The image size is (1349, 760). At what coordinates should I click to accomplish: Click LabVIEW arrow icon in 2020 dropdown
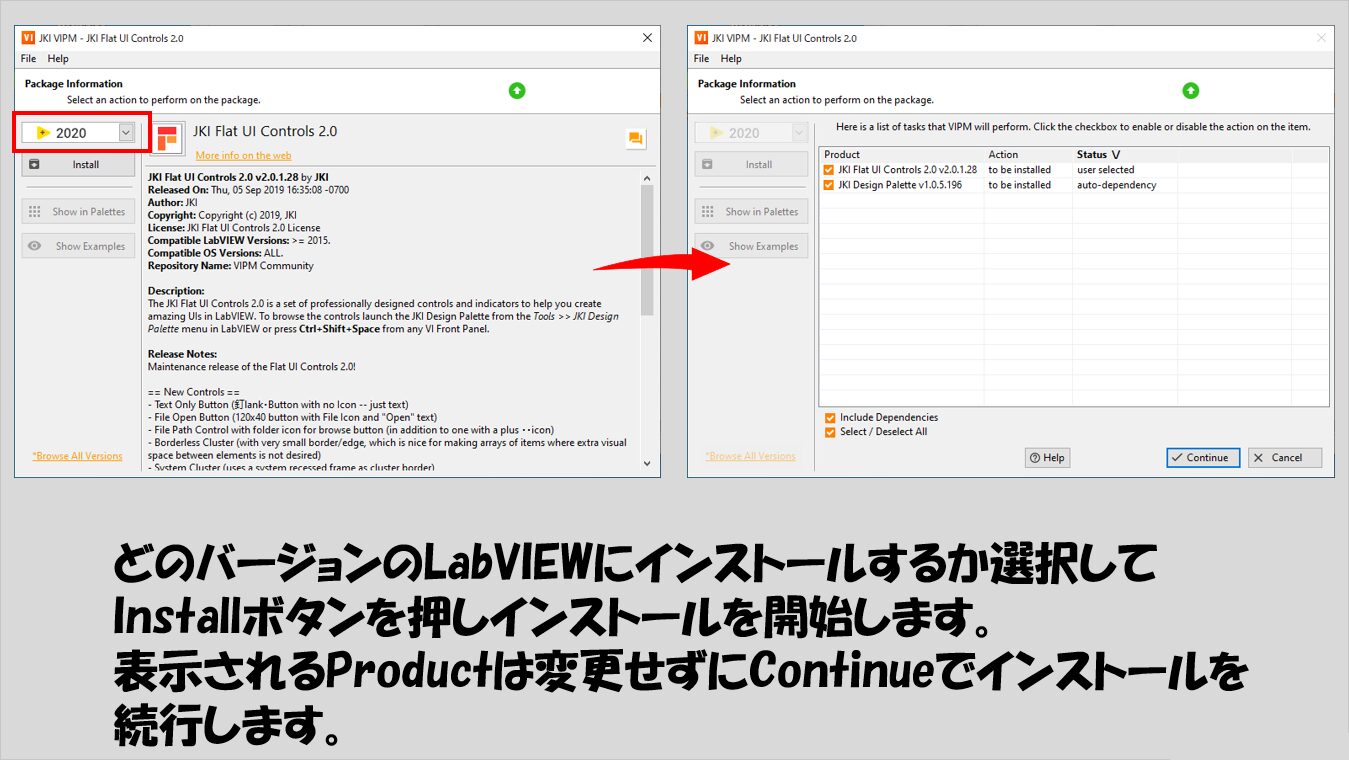[x=43, y=133]
